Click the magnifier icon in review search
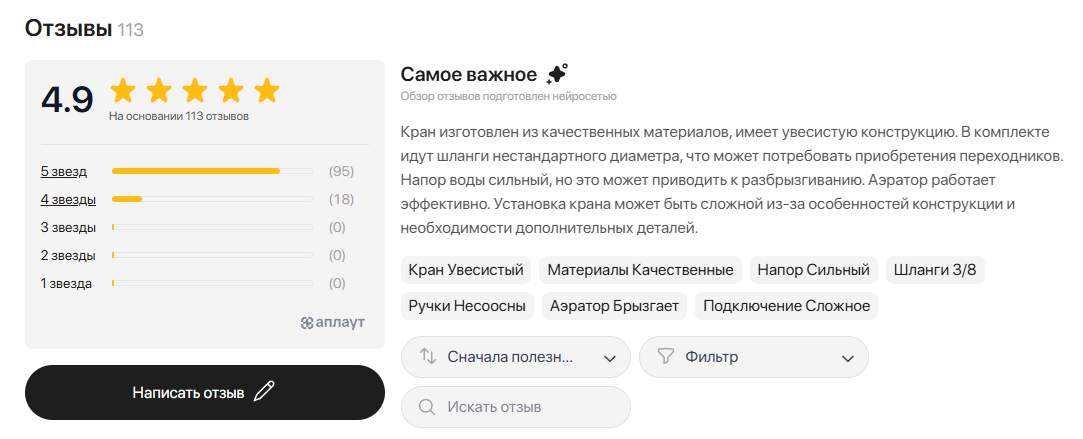Image resolution: width=1083 pixels, height=439 pixels. click(428, 407)
